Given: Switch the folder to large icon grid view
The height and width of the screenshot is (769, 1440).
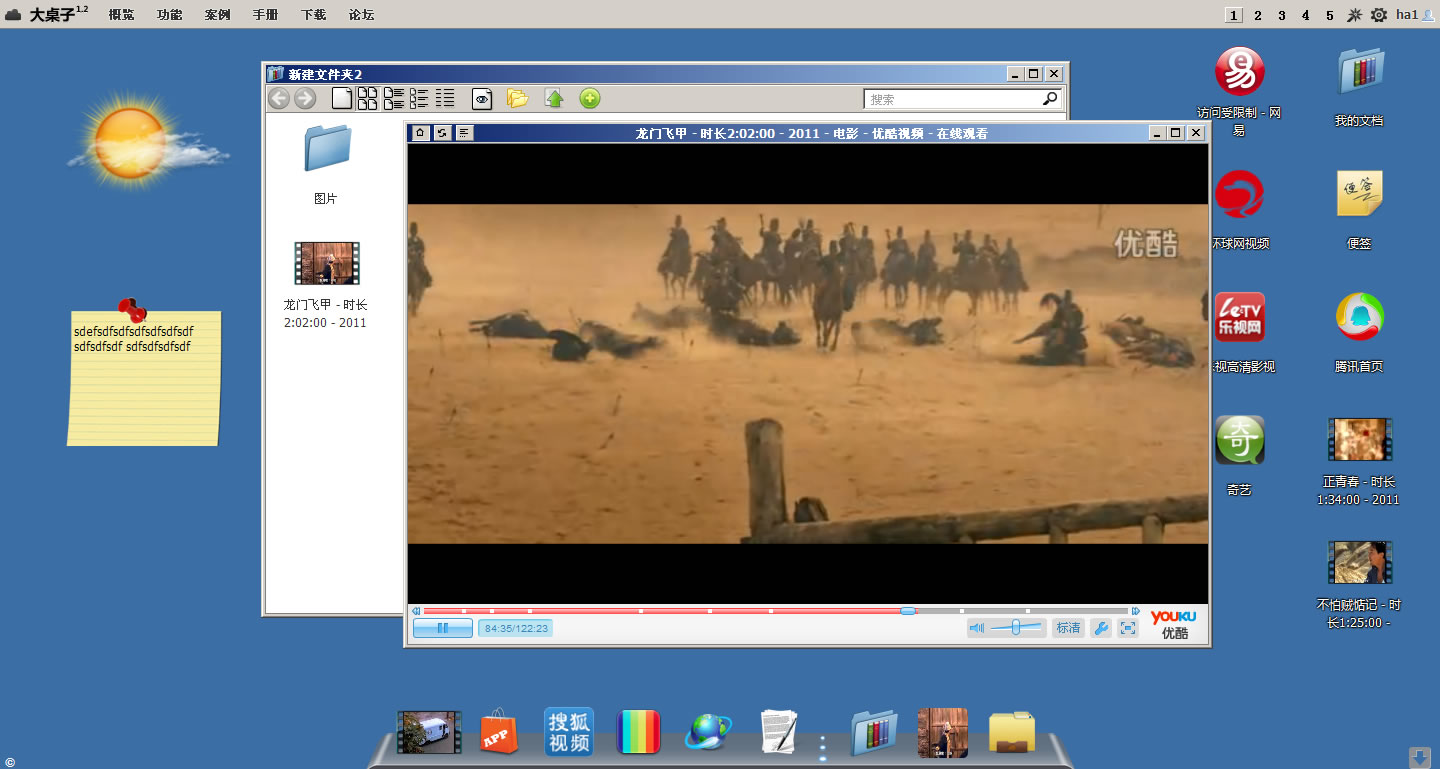Looking at the screenshot, I should click(368, 98).
